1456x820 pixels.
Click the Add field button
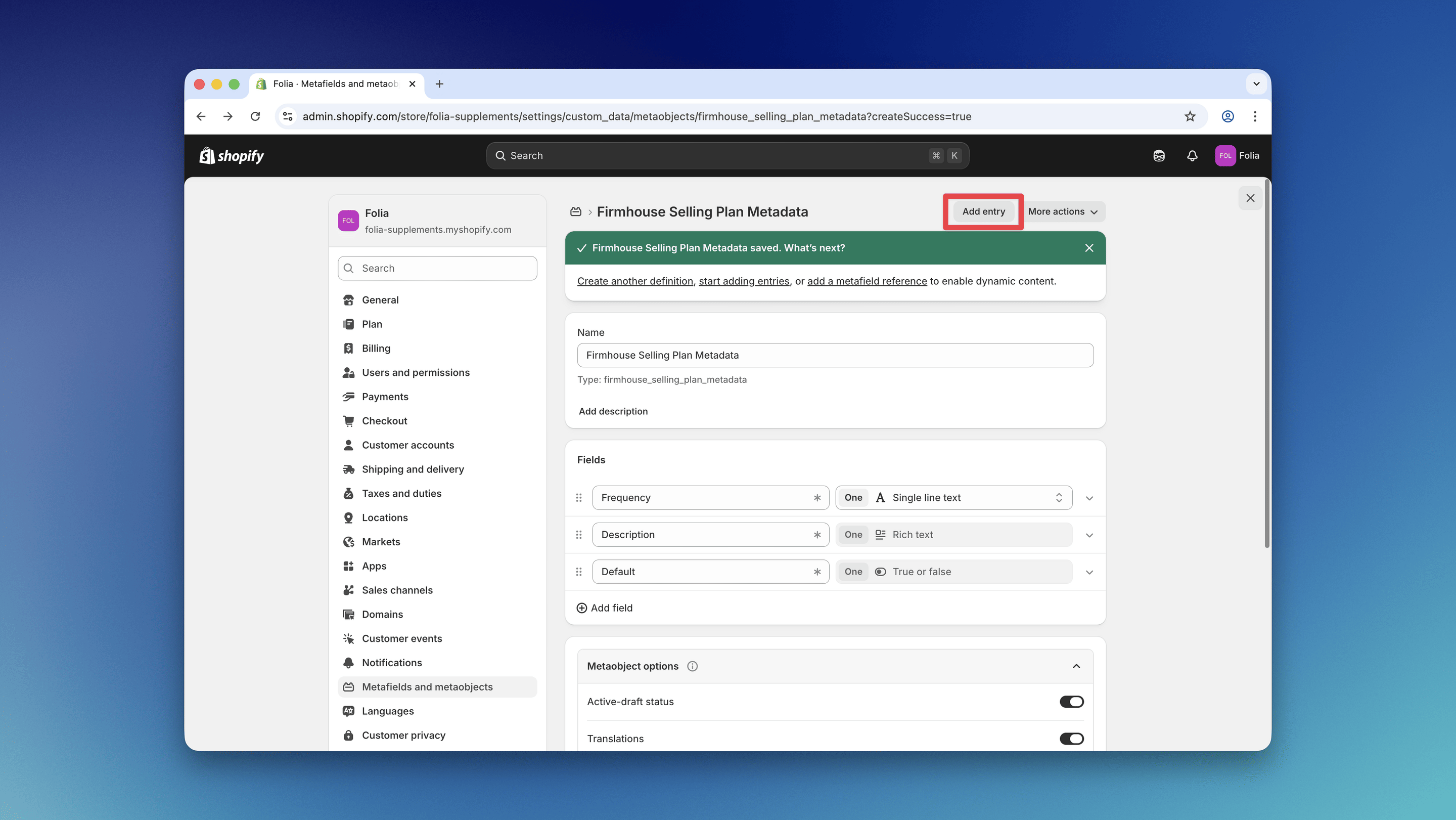[604, 608]
